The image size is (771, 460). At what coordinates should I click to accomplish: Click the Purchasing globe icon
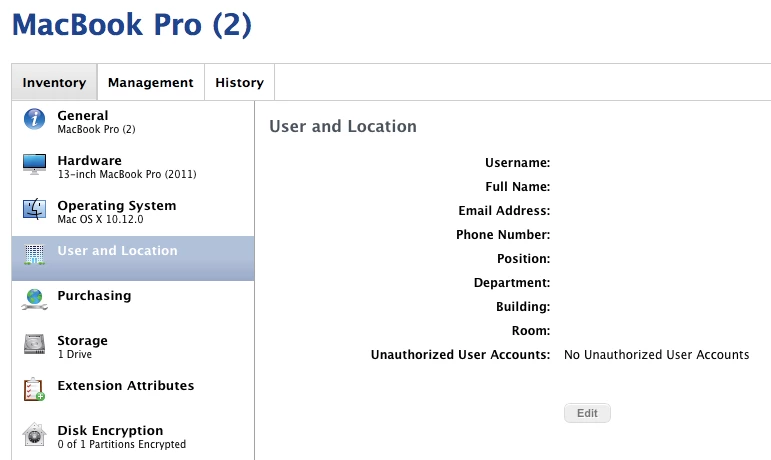tap(34, 299)
